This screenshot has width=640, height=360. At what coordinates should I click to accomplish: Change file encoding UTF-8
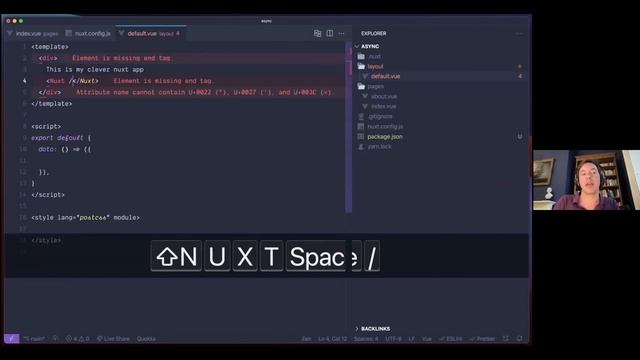pos(393,339)
